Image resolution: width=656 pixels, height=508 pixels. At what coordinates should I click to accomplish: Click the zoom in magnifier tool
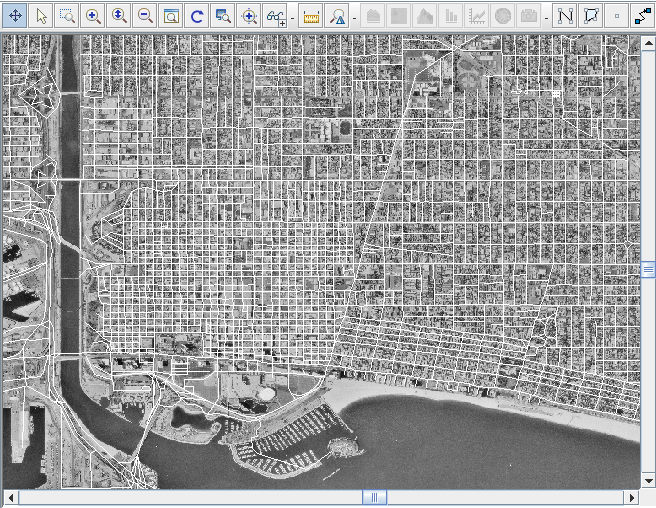pos(93,16)
